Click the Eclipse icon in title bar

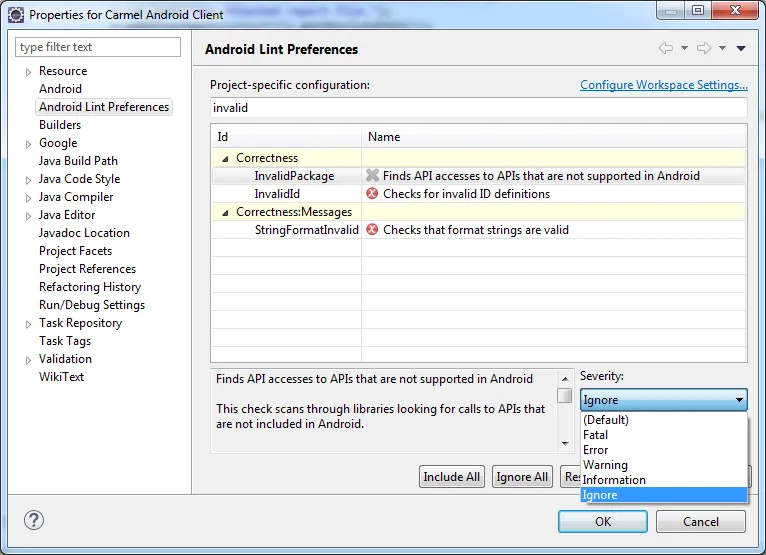[x=15, y=15]
